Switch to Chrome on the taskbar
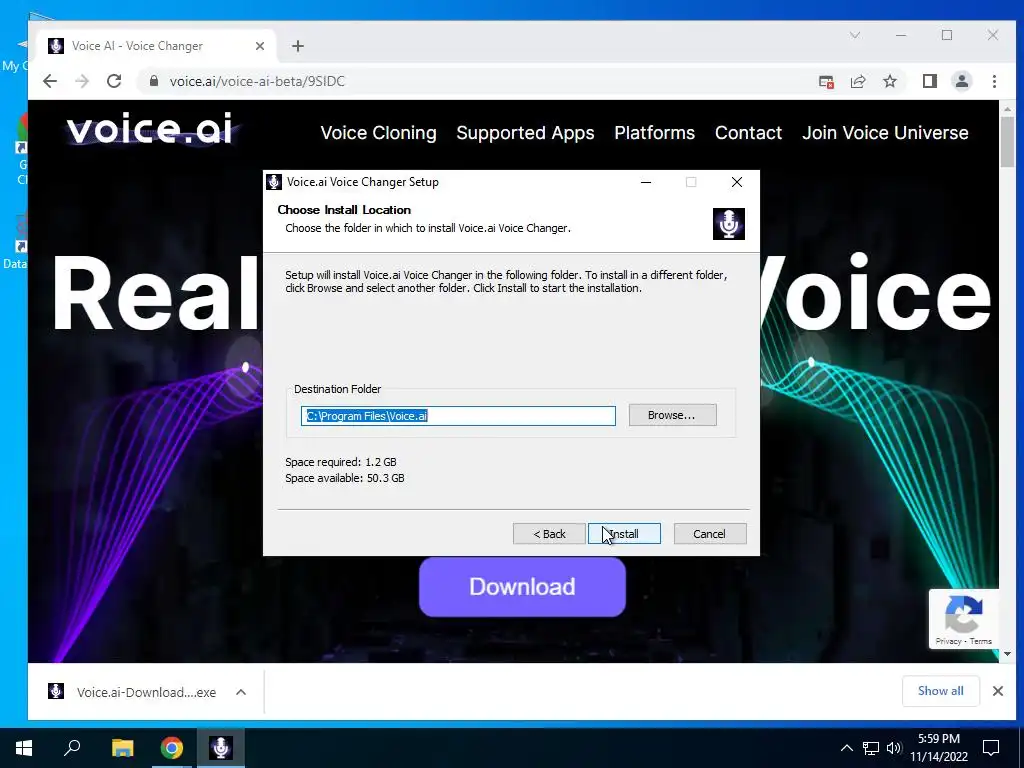This screenshot has width=1024, height=768. click(172, 748)
